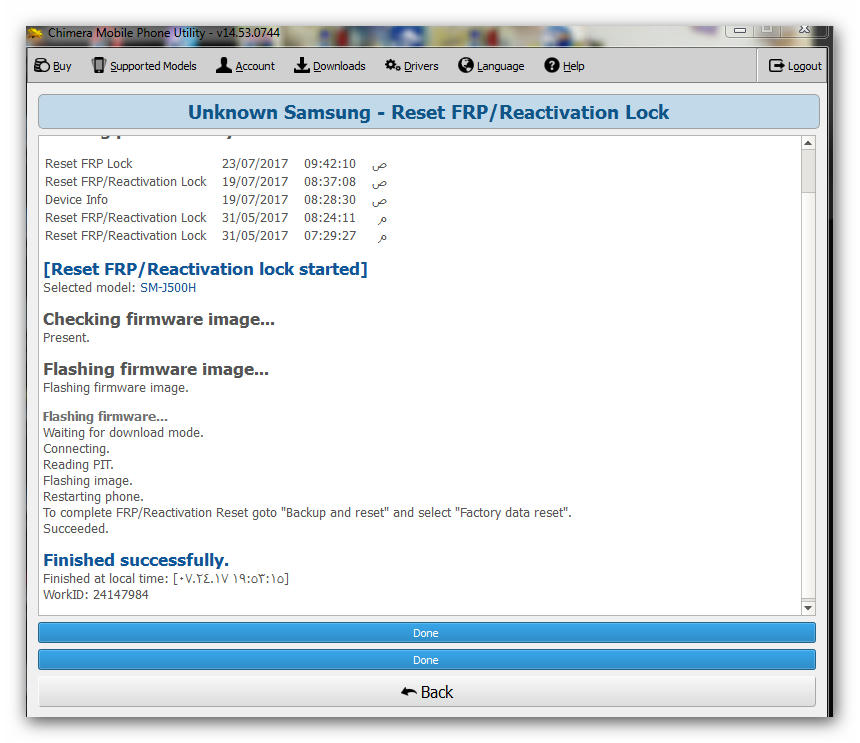Open the Drivers menu
This screenshot has height=743, width=860.
tap(411, 66)
